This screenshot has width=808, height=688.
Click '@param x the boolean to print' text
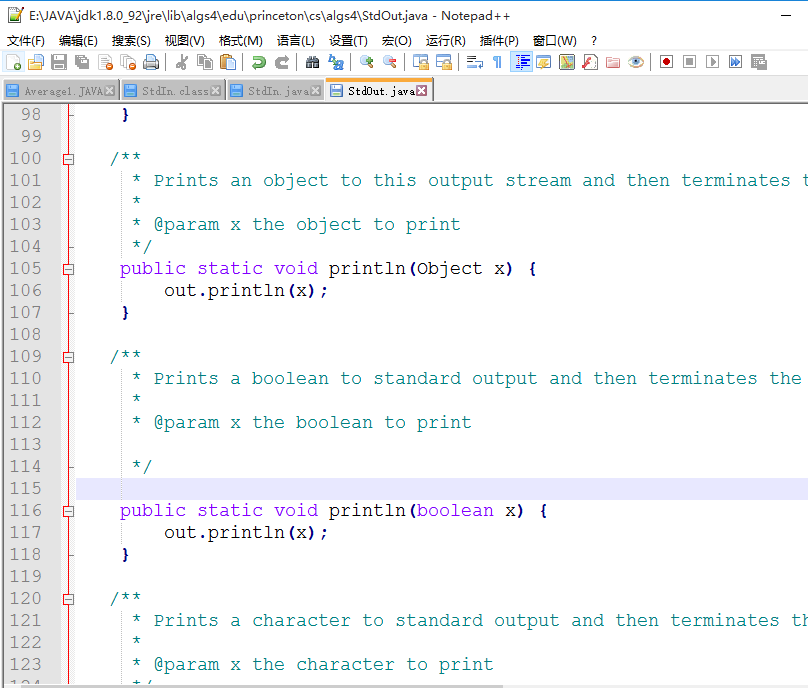pos(312,423)
